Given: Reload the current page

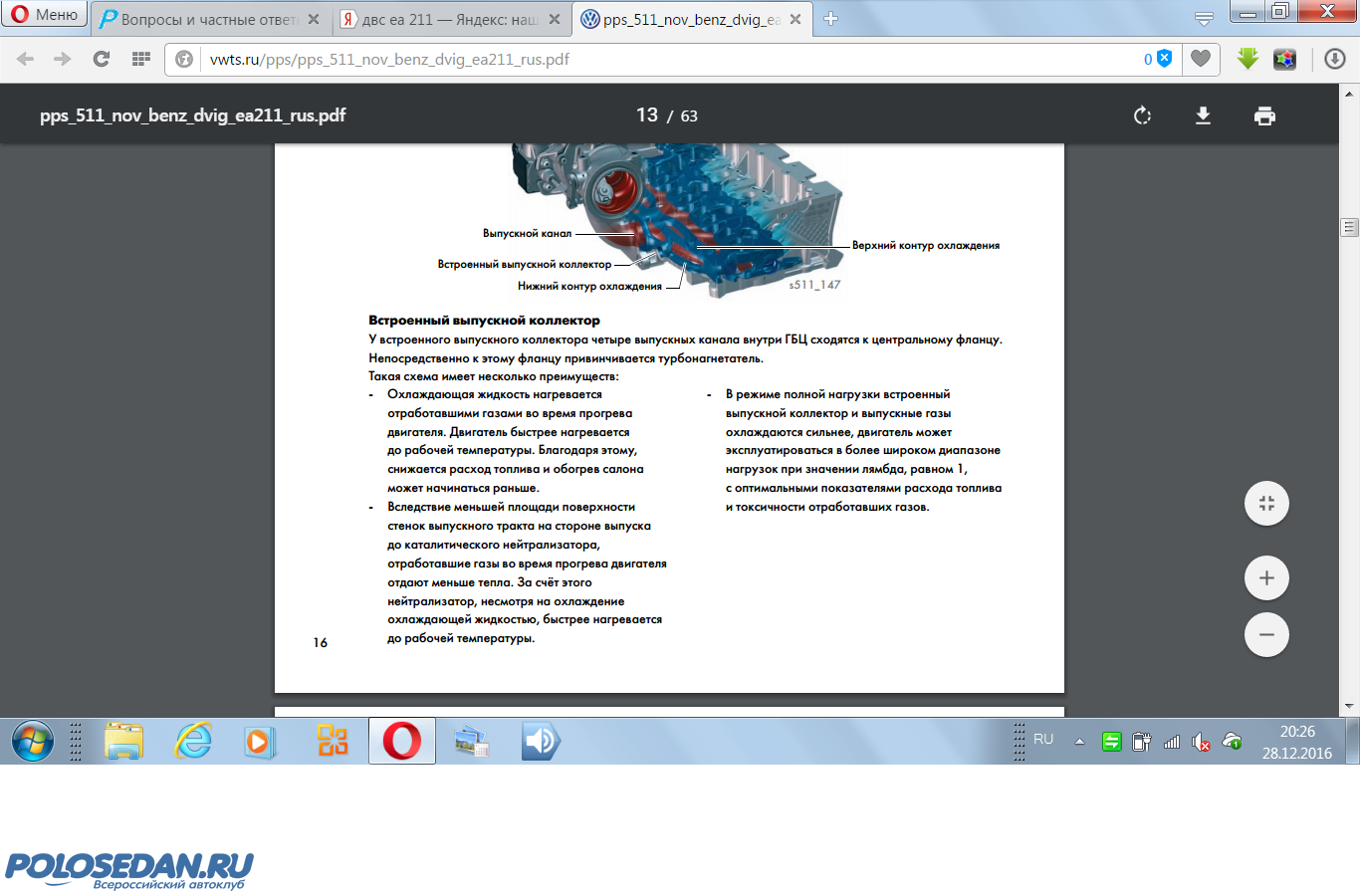Looking at the screenshot, I should click(101, 59).
